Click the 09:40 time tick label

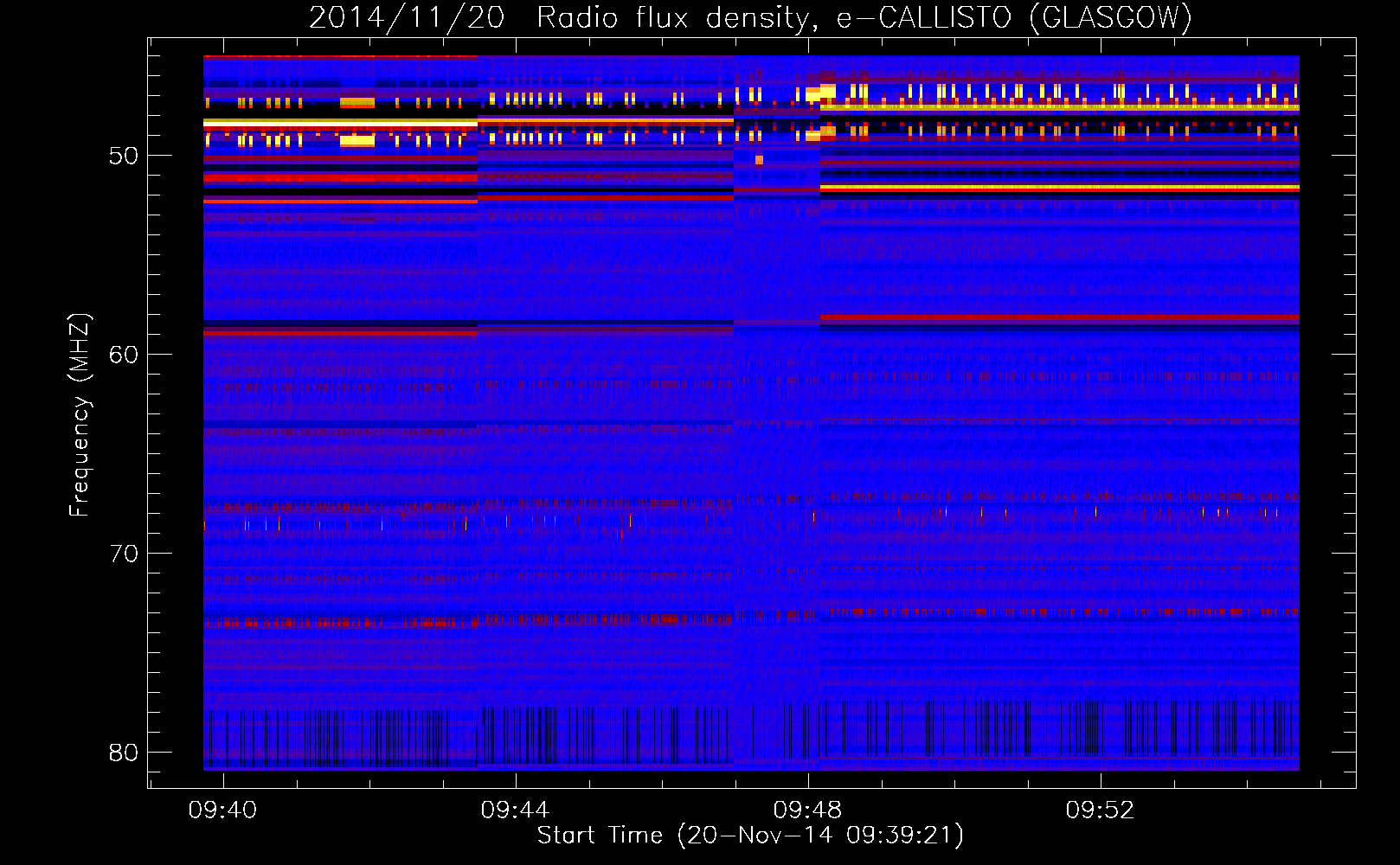tap(222, 811)
